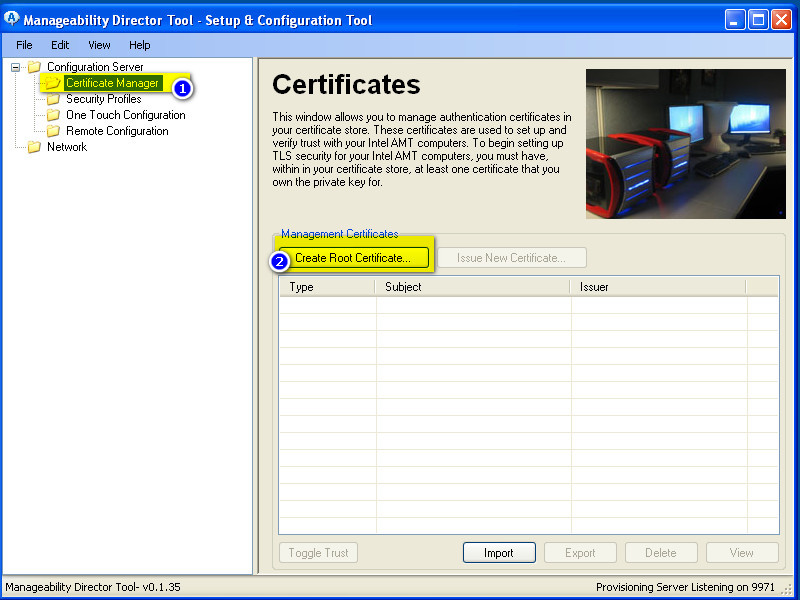The width and height of the screenshot is (800, 600).
Task: Select One Touch Configuration in the tree
Action: tap(126, 115)
